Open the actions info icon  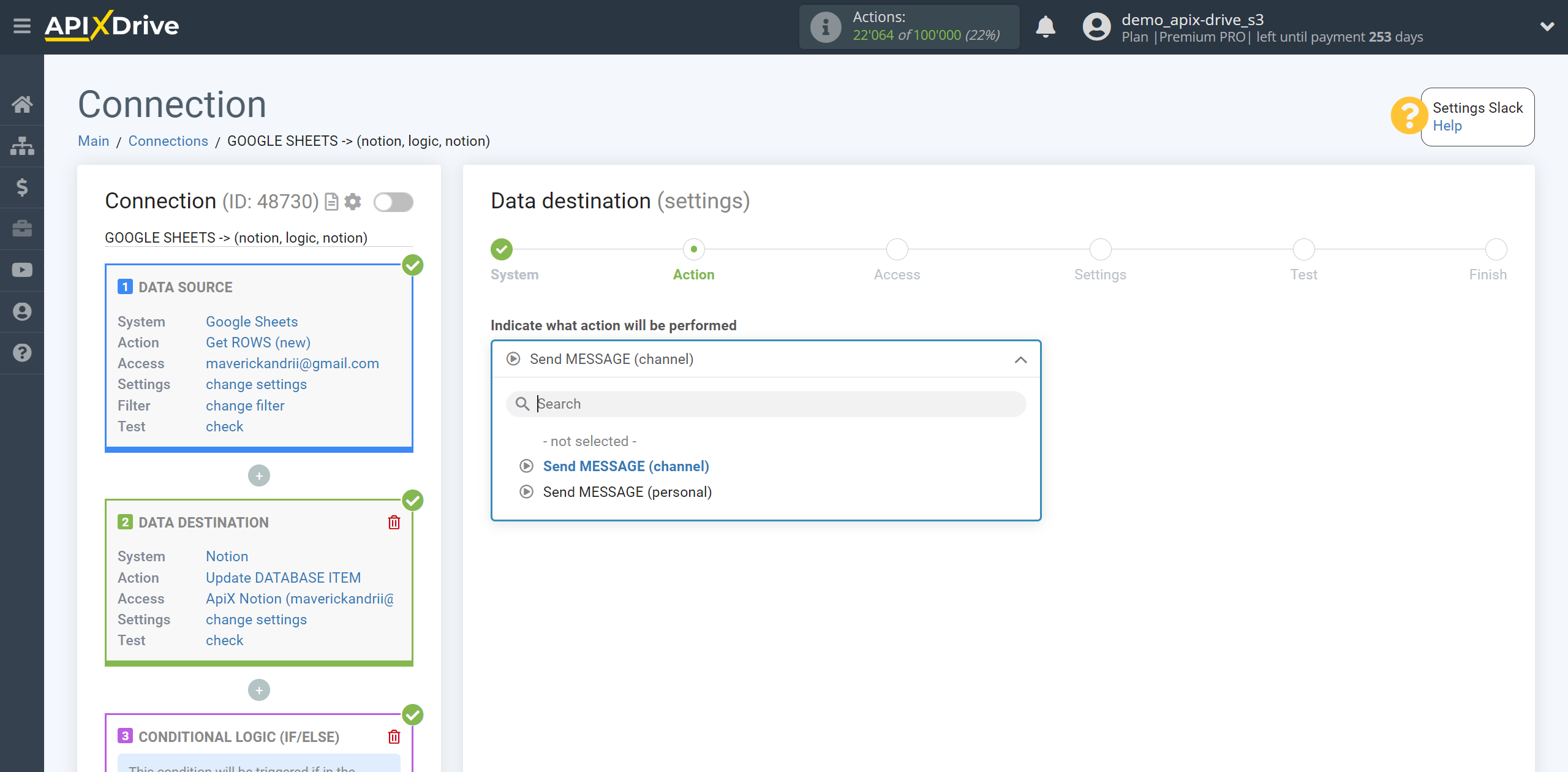pyautogui.click(x=826, y=27)
